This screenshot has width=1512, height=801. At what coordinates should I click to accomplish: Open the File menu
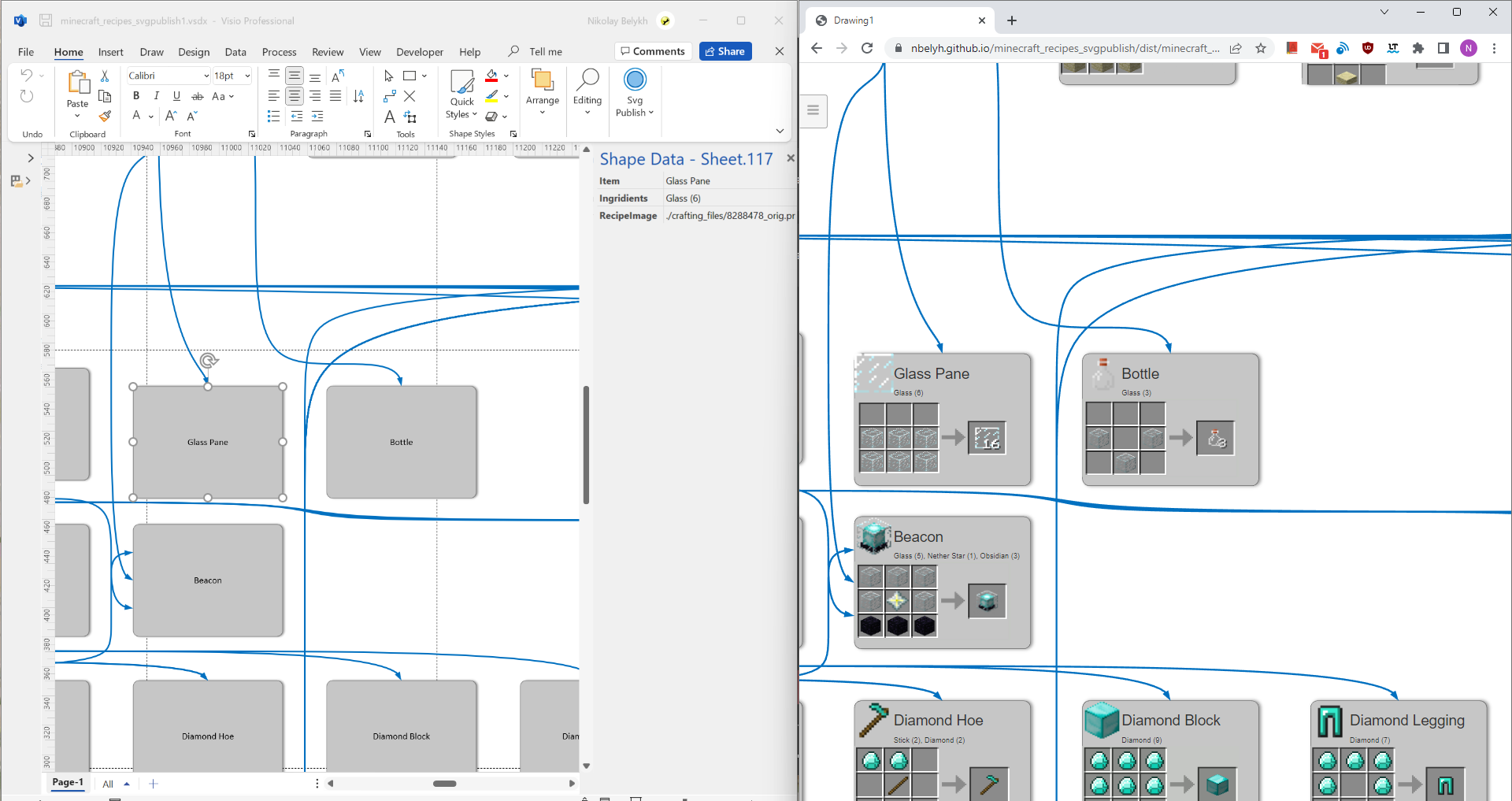pyautogui.click(x=26, y=52)
